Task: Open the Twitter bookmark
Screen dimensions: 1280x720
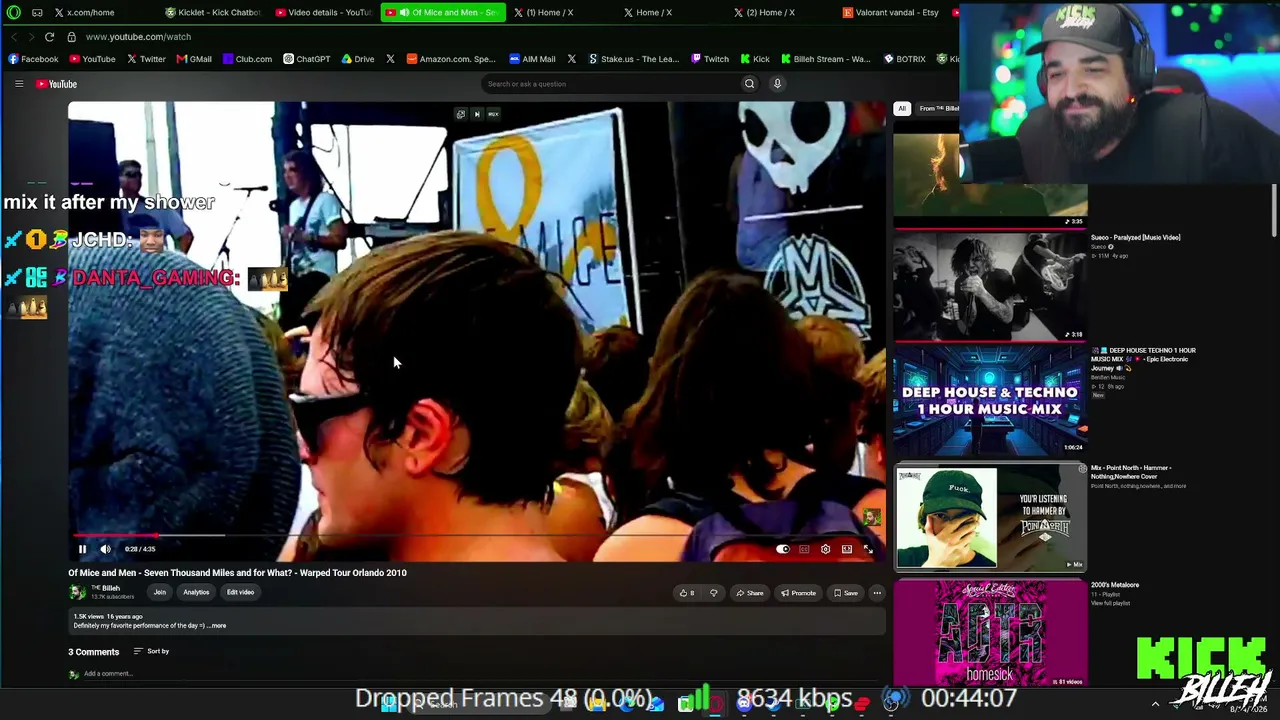Action: (146, 59)
